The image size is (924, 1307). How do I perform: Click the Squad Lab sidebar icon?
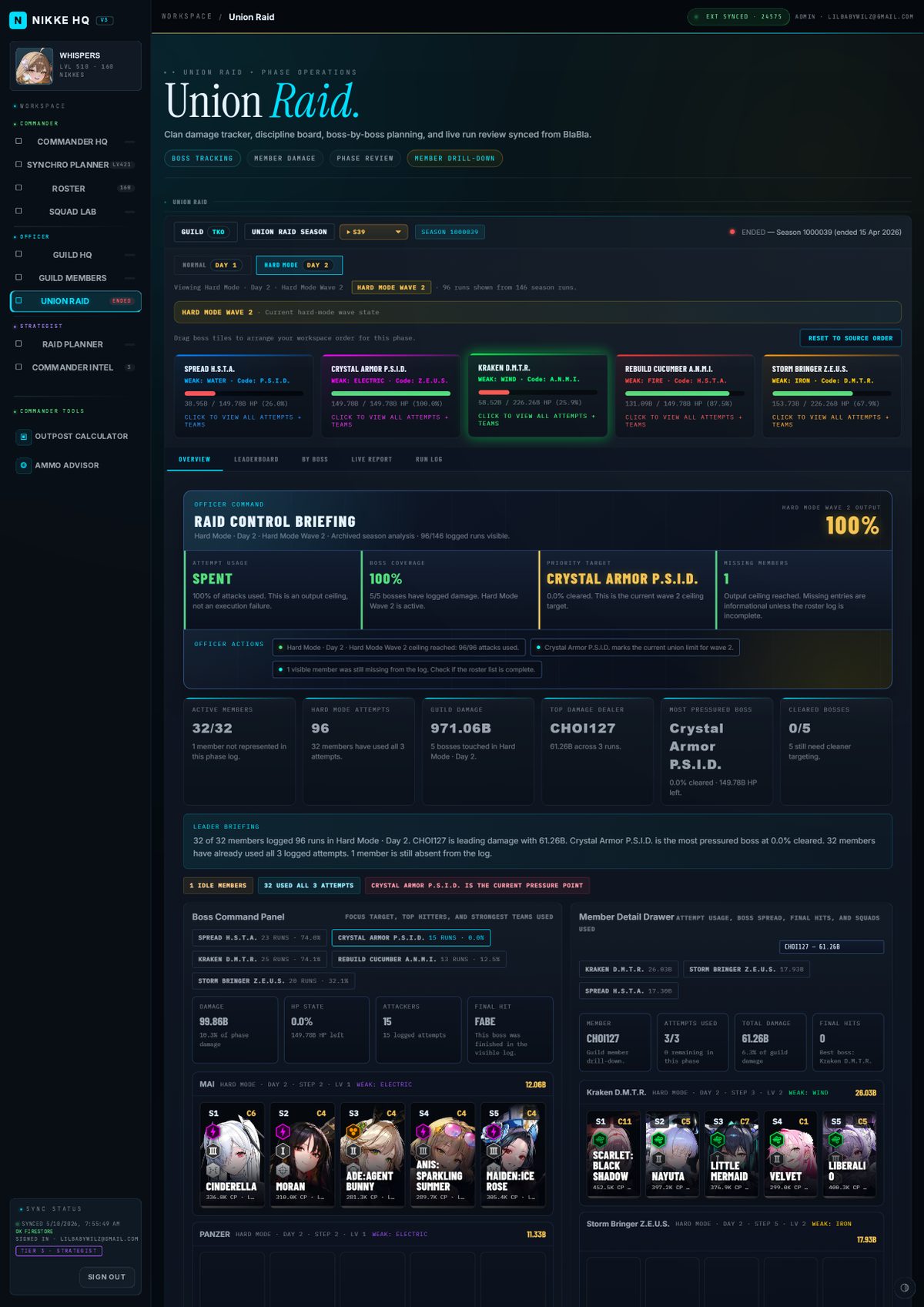[x=18, y=211]
